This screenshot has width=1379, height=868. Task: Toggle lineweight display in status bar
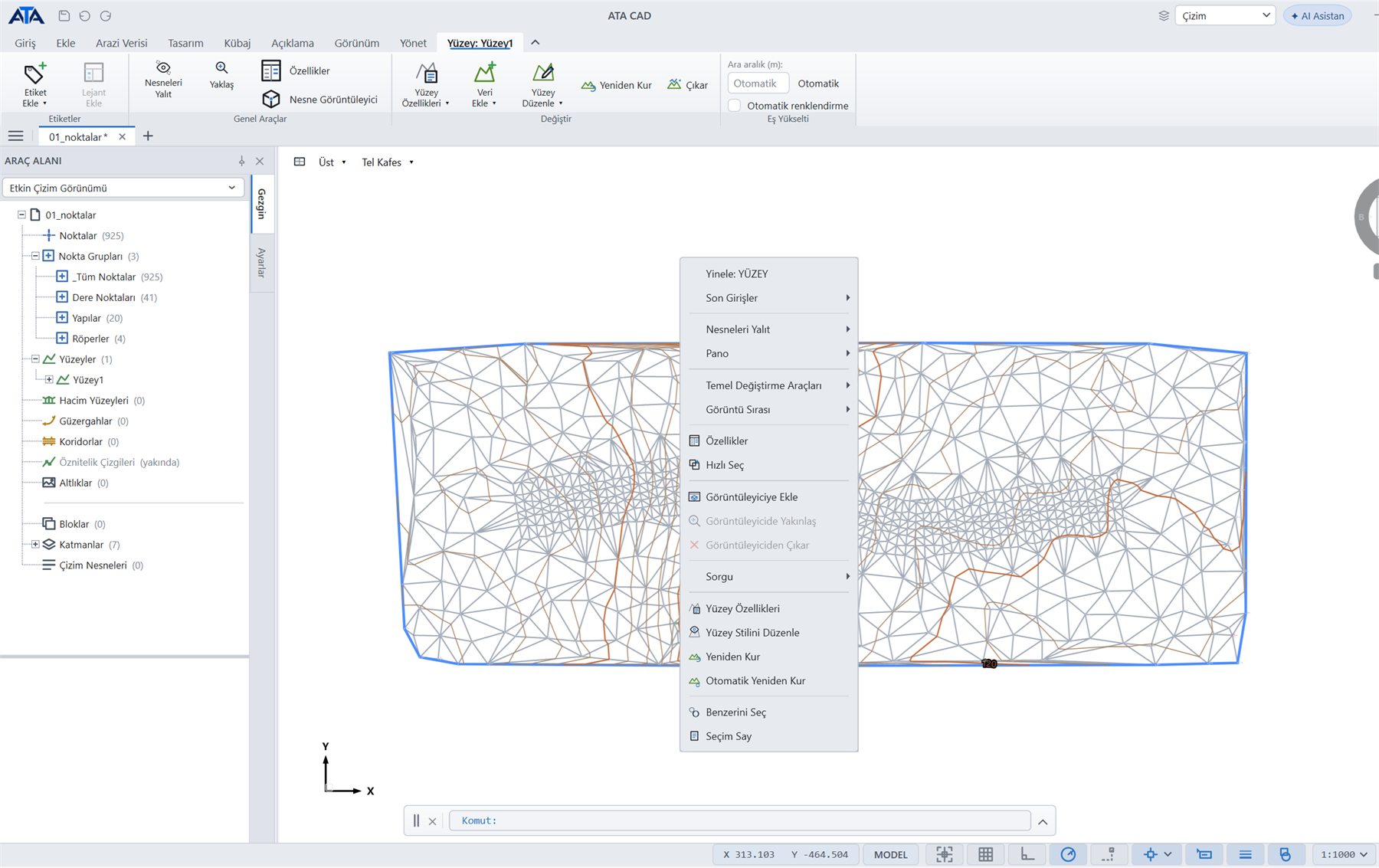pyautogui.click(x=1245, y=854)
